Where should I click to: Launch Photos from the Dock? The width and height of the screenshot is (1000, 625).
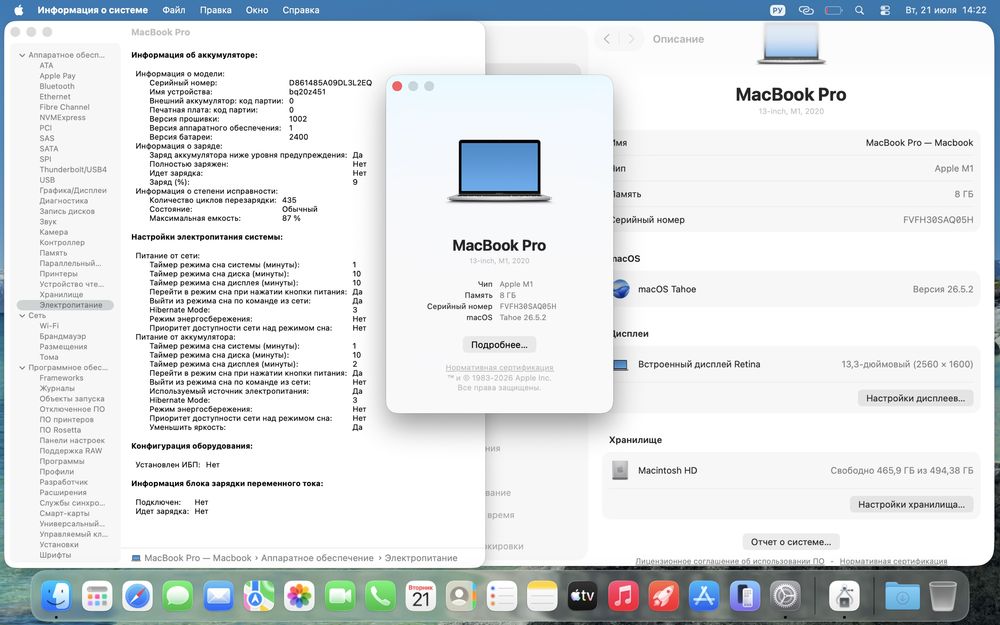[299, 597]
